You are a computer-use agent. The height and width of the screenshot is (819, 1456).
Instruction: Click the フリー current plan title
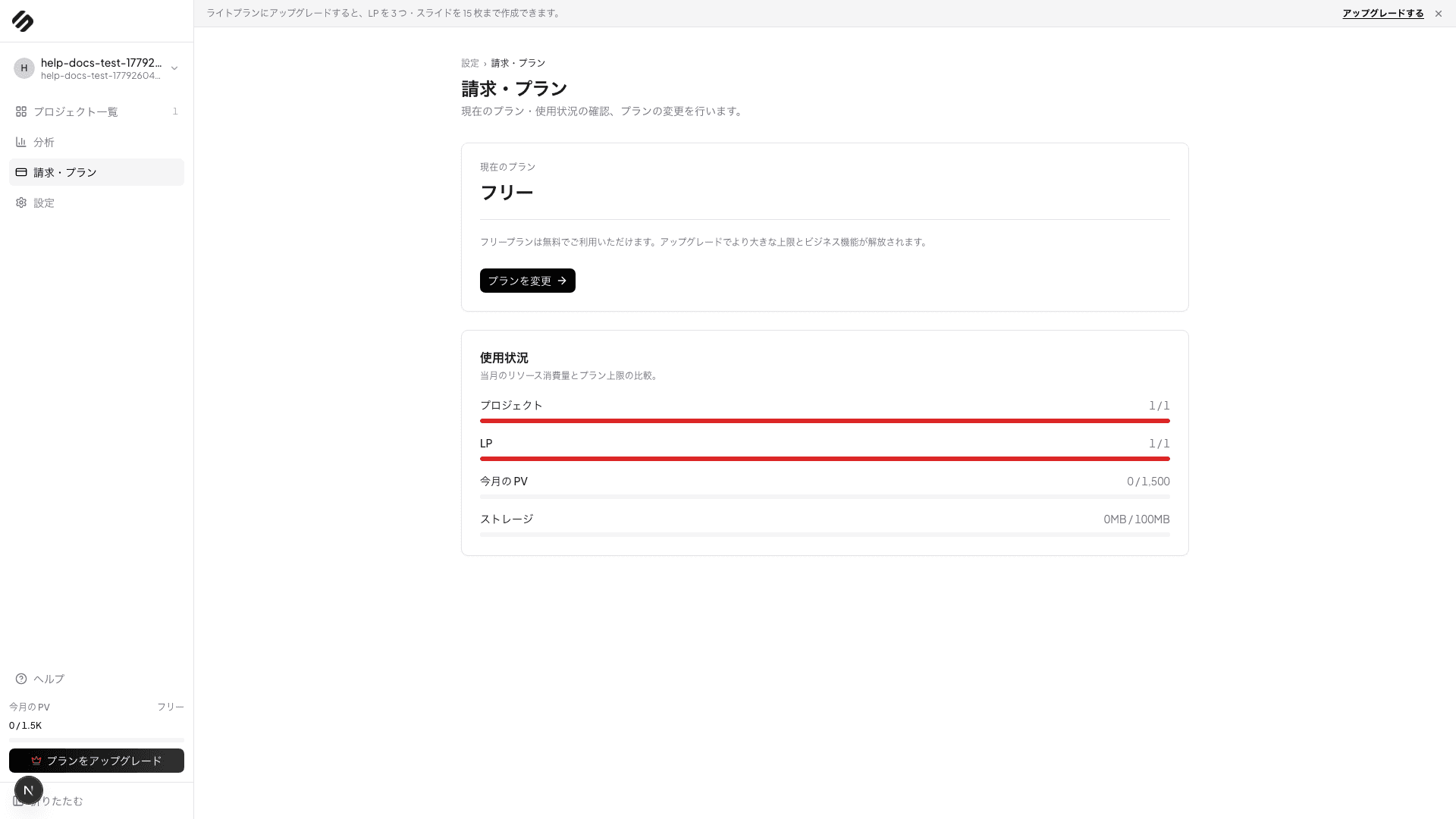(507, 193)
